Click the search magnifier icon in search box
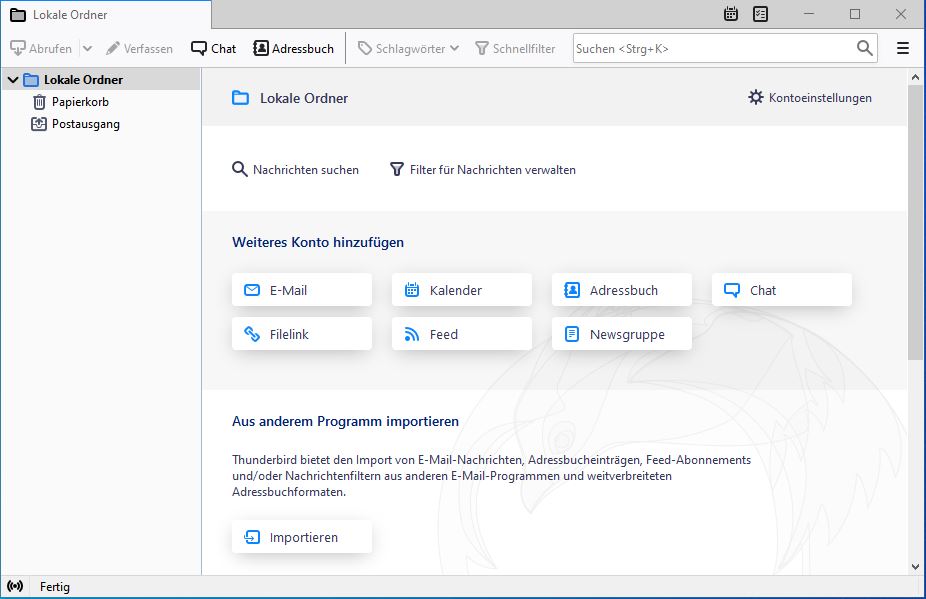 click(x=865, y=48)
